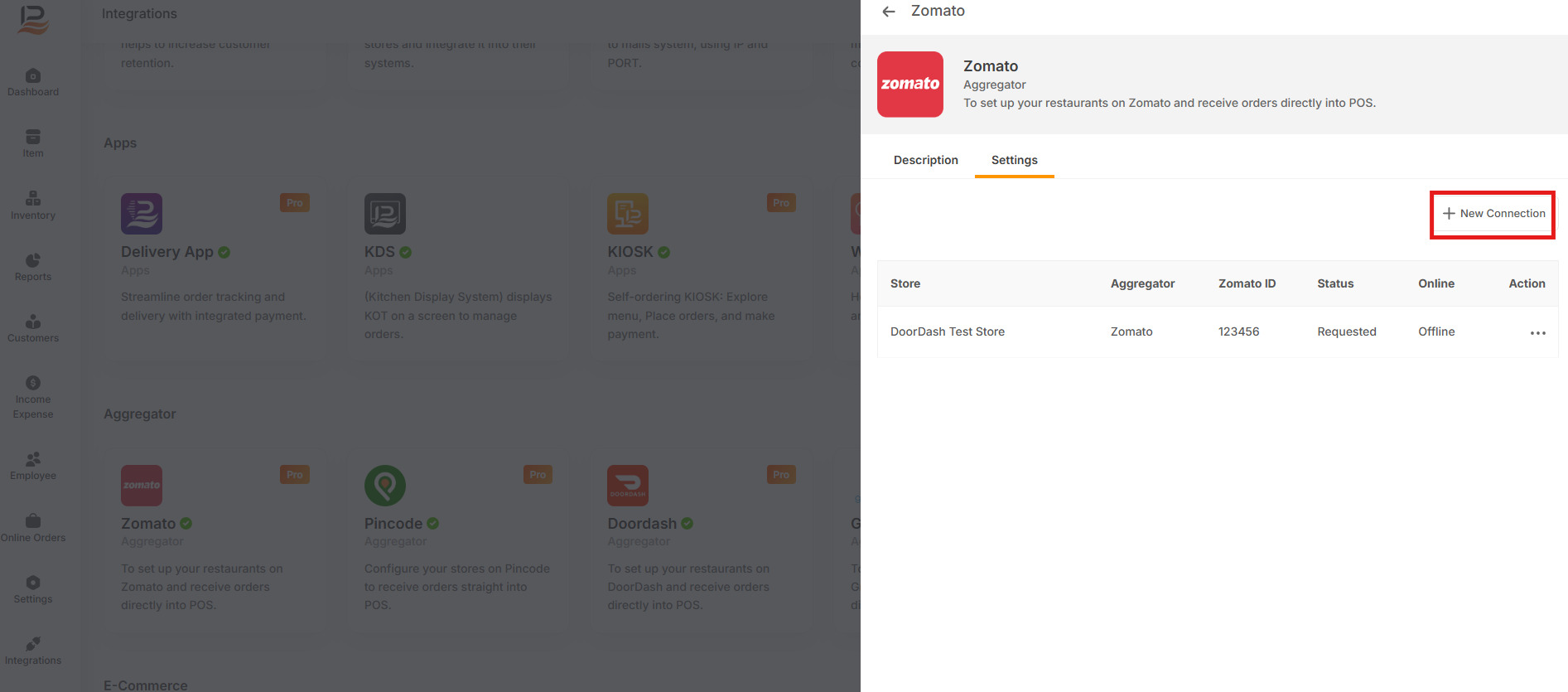Click the Zomato ID value 123456
The width and height of the screenshot is (1568, 692).
[1238, 331]
